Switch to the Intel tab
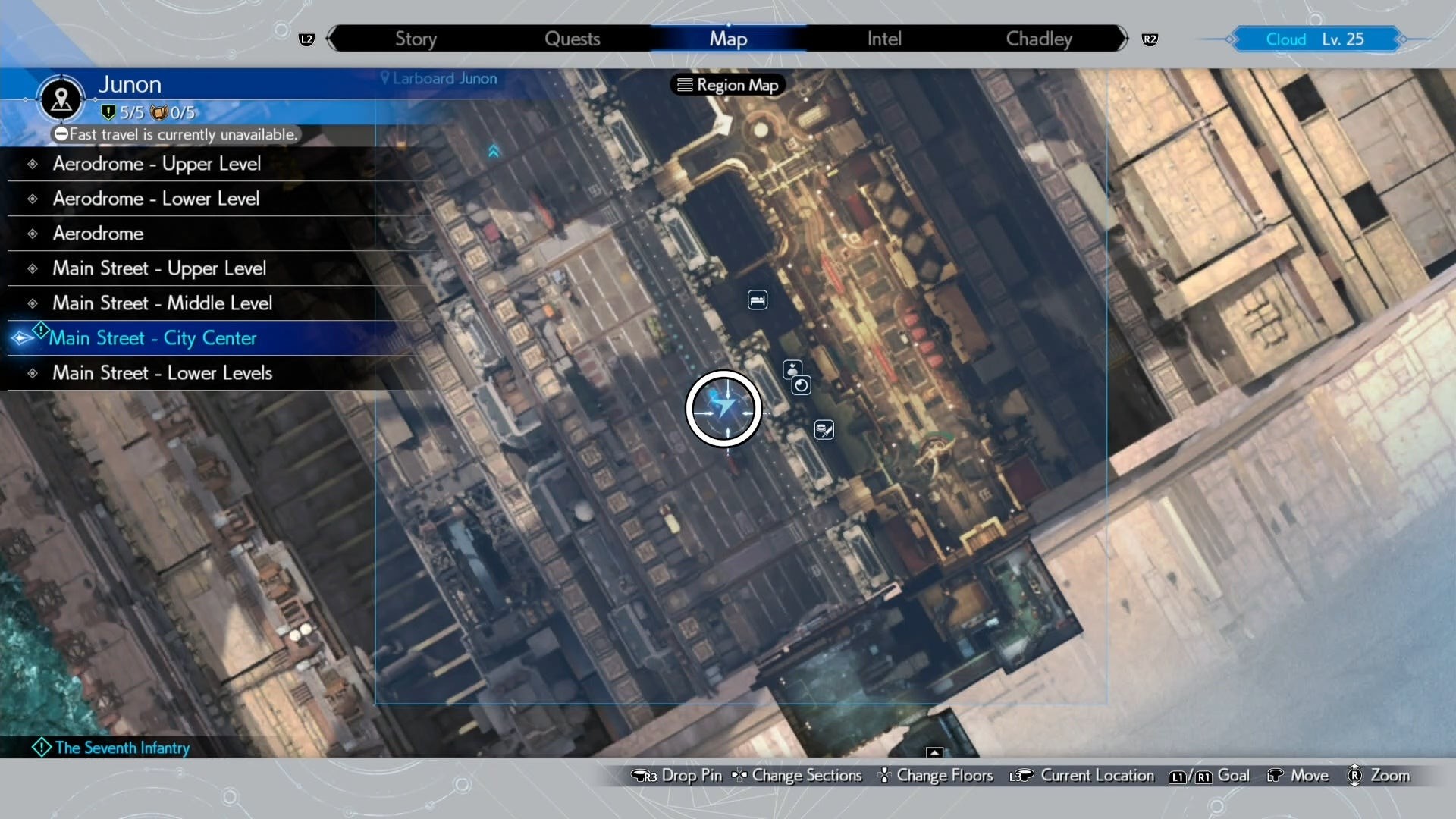Screen dimensions: 1456x819 884,39
